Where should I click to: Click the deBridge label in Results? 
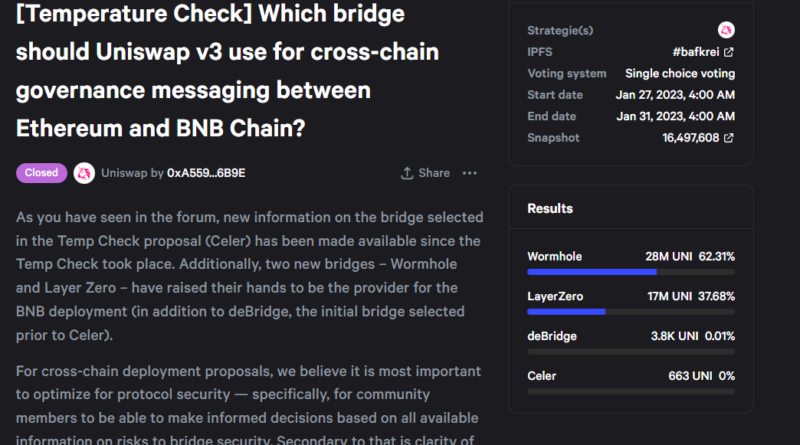[552, 337]
